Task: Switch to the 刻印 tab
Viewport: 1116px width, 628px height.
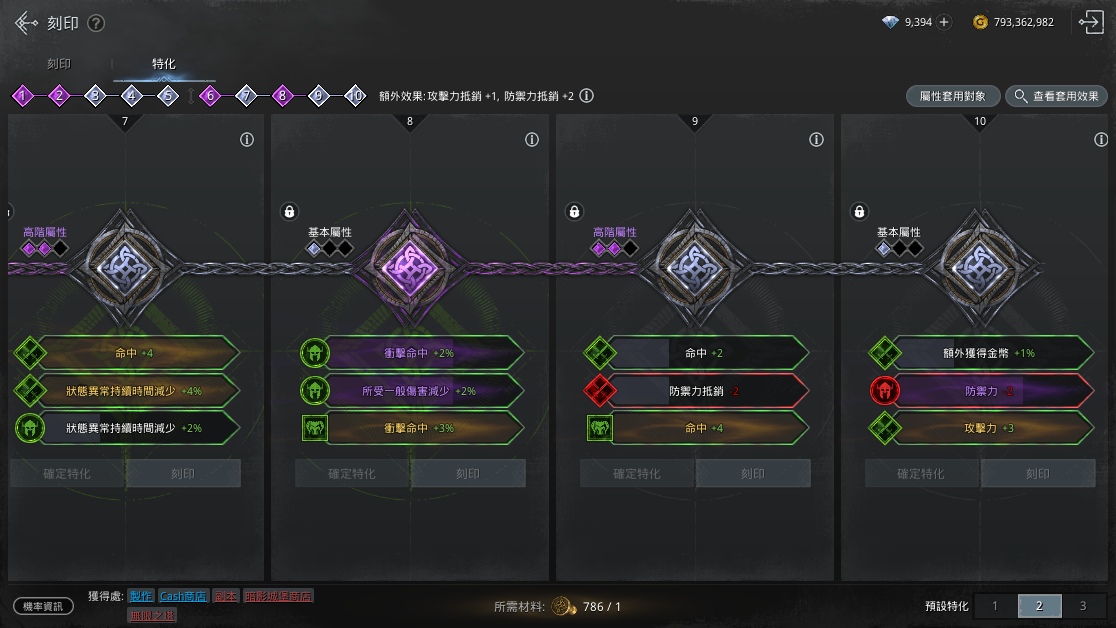Action: 59,64
